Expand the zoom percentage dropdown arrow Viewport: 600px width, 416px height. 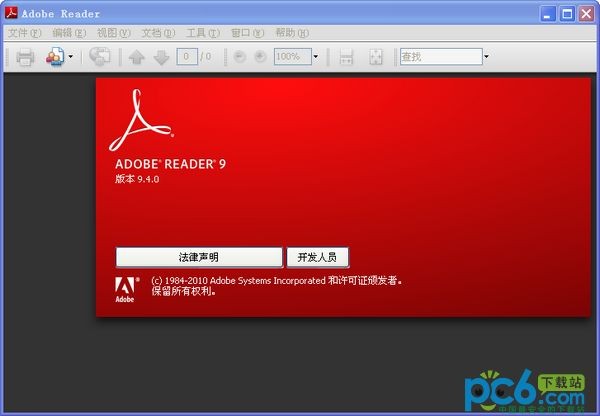coord(316,57)
